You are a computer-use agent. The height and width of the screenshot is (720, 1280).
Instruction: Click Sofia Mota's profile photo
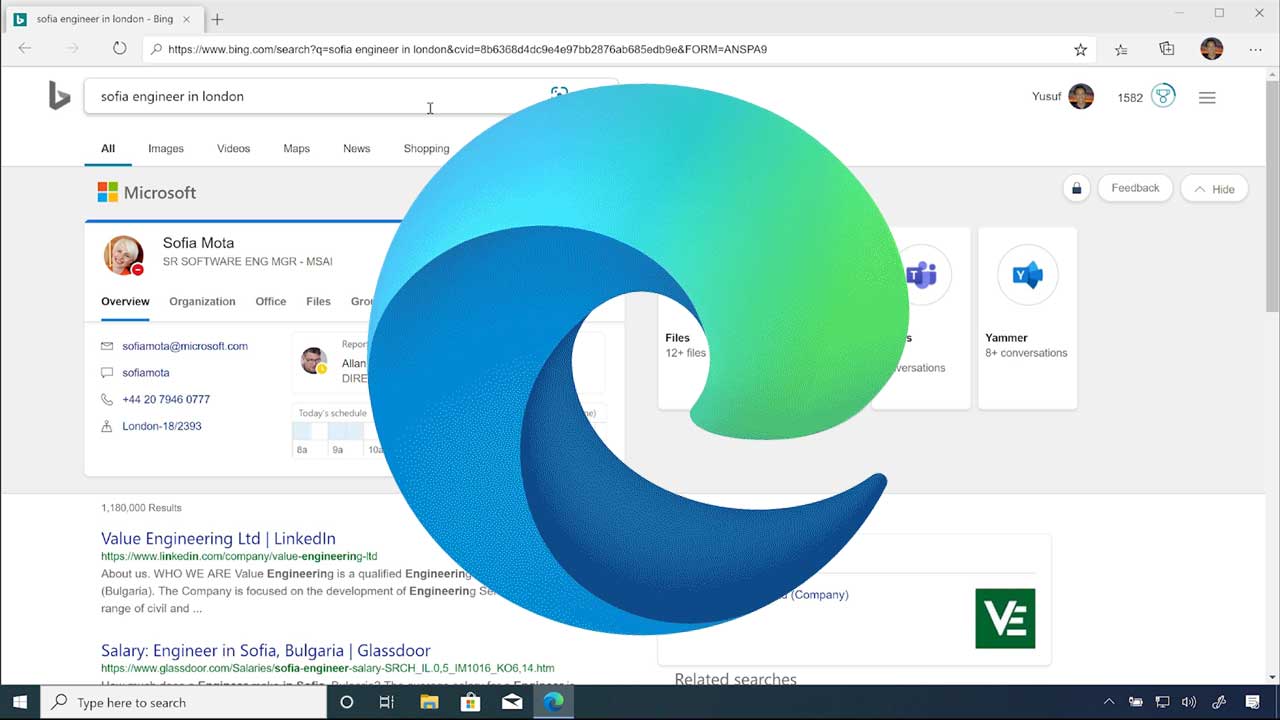pos(124,255)
